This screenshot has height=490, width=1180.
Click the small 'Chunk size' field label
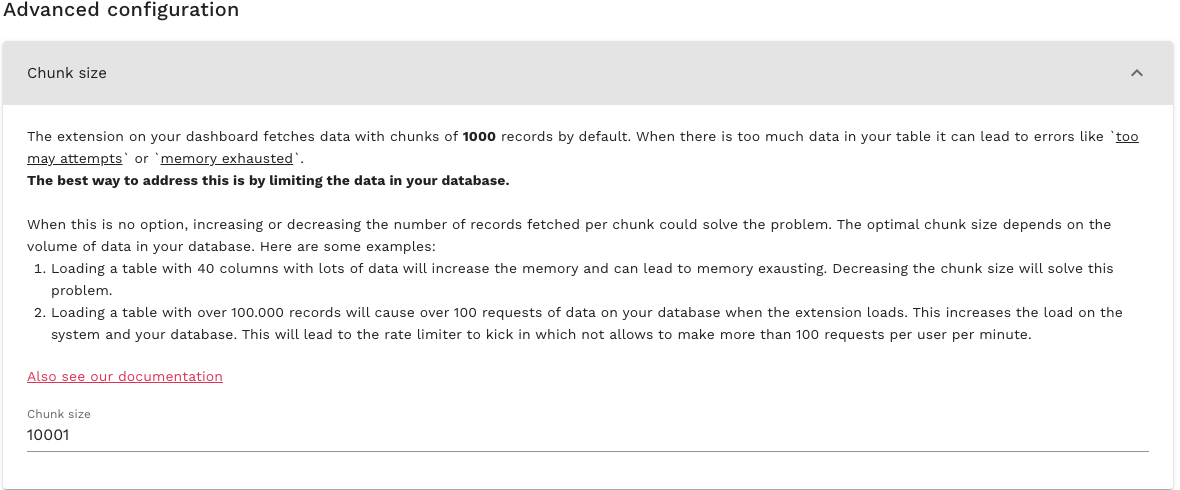pyautogui.click(x=59, y=413)
